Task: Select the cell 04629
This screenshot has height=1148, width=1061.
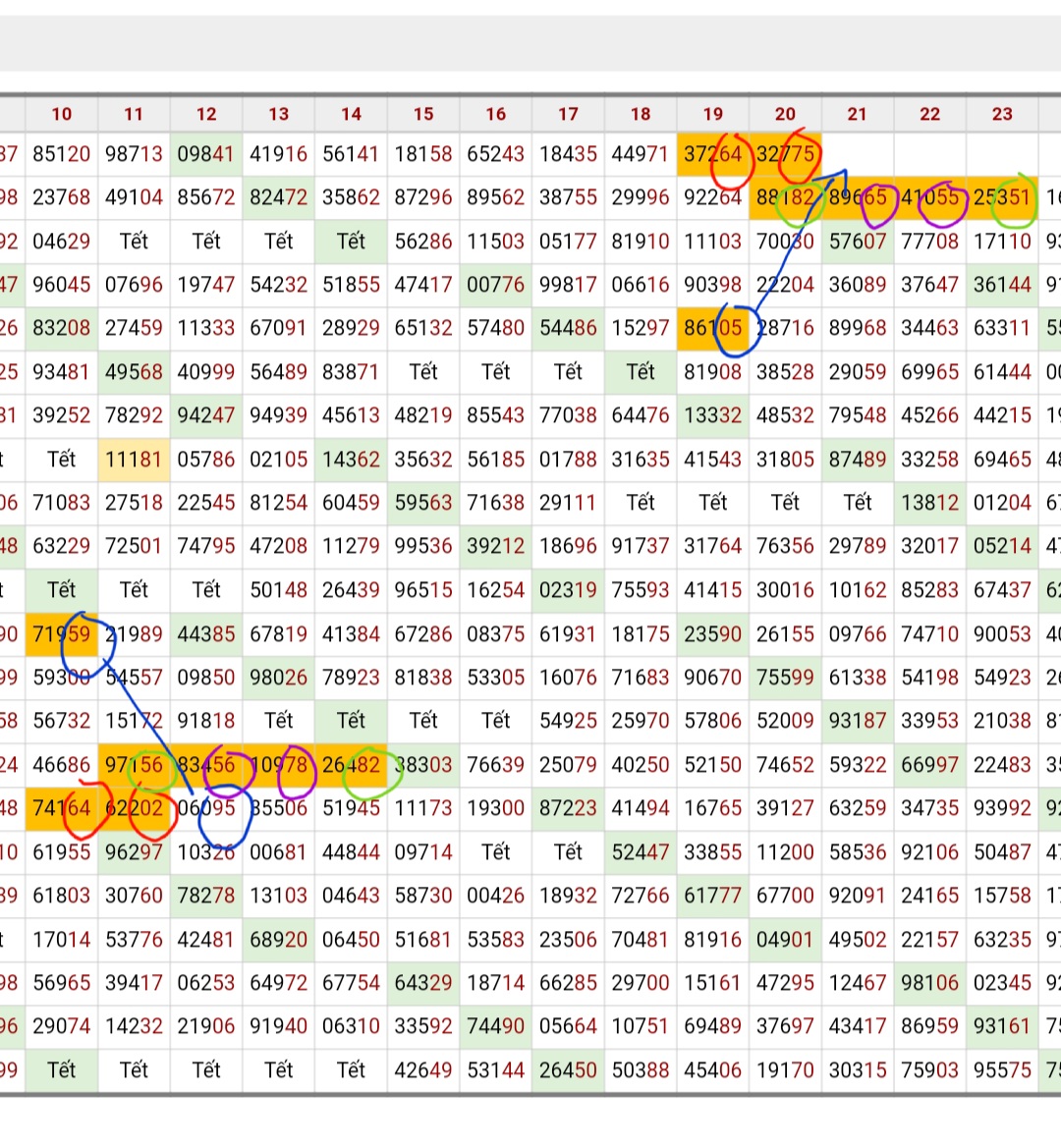Action: [62, 242]
